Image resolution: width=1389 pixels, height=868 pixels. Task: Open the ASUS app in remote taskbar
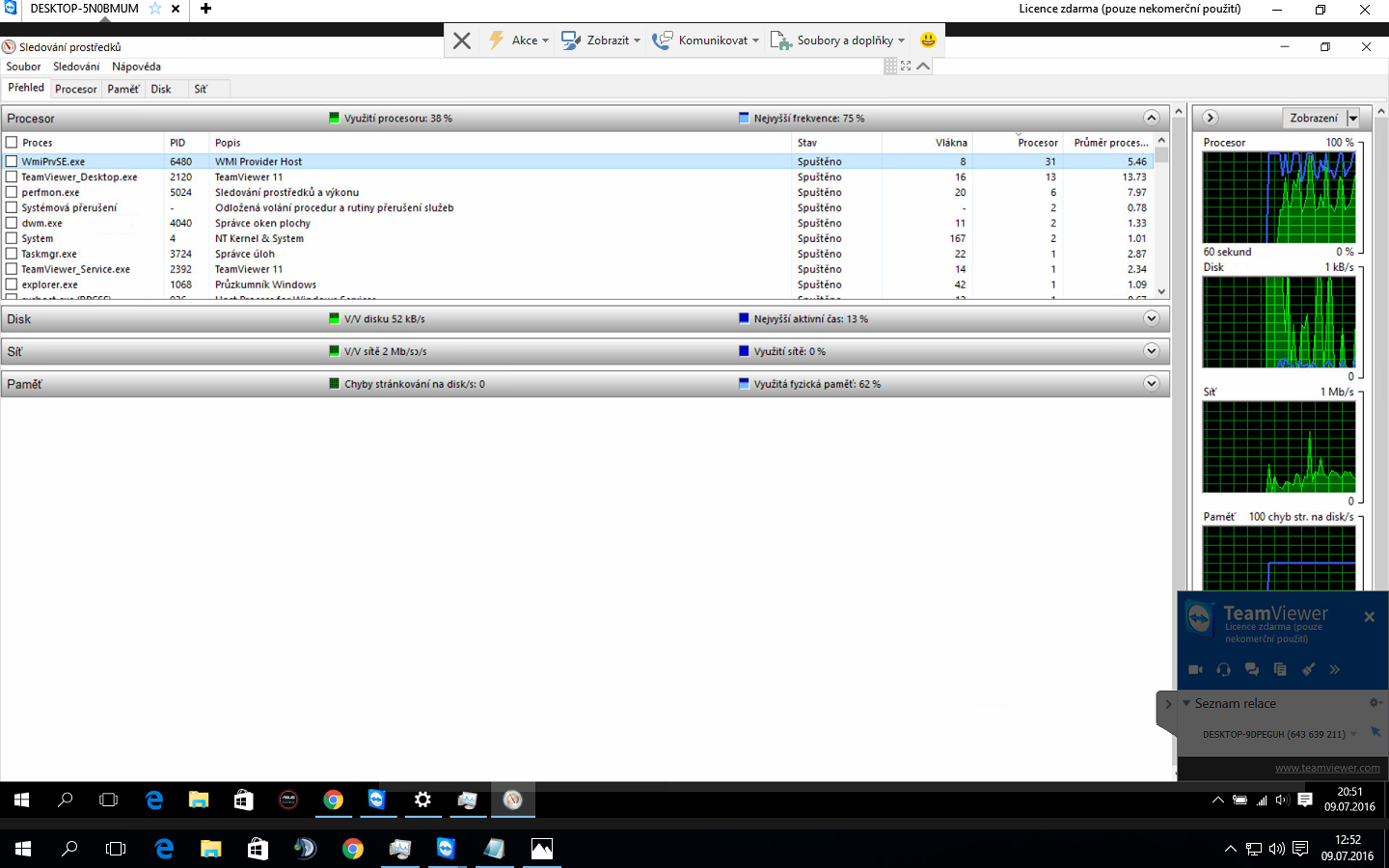point(288,800)
